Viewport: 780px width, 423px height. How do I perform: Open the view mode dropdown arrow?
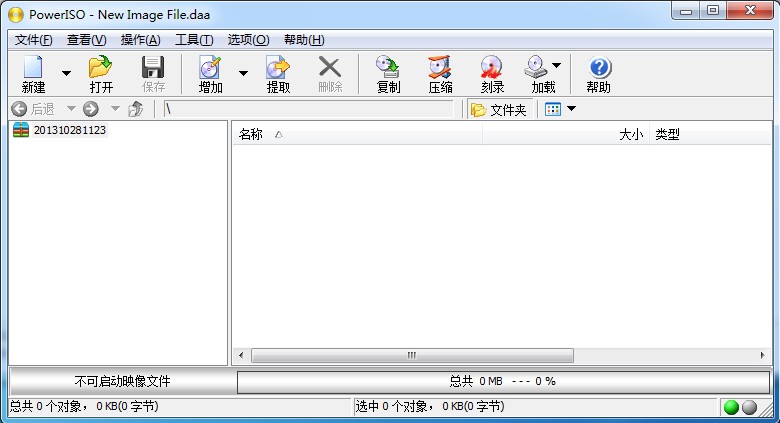coord(571,108)
